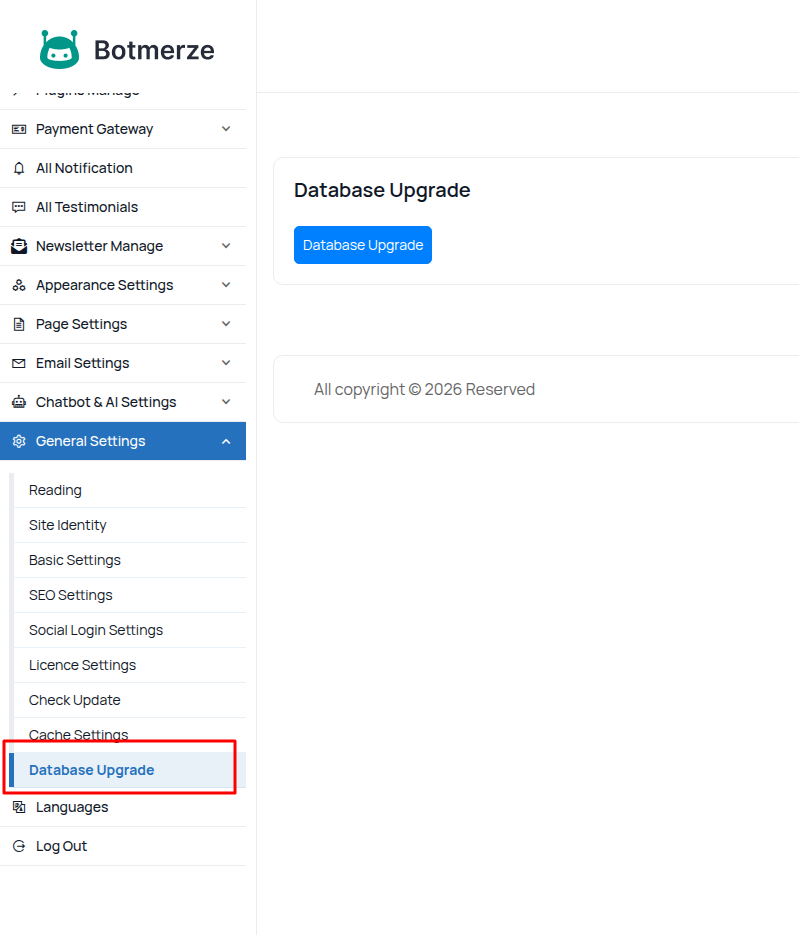This screenshot has height=935, width=799.
Task: Click the All Testimonials speech bubble icon
Action: coord(19,207)
